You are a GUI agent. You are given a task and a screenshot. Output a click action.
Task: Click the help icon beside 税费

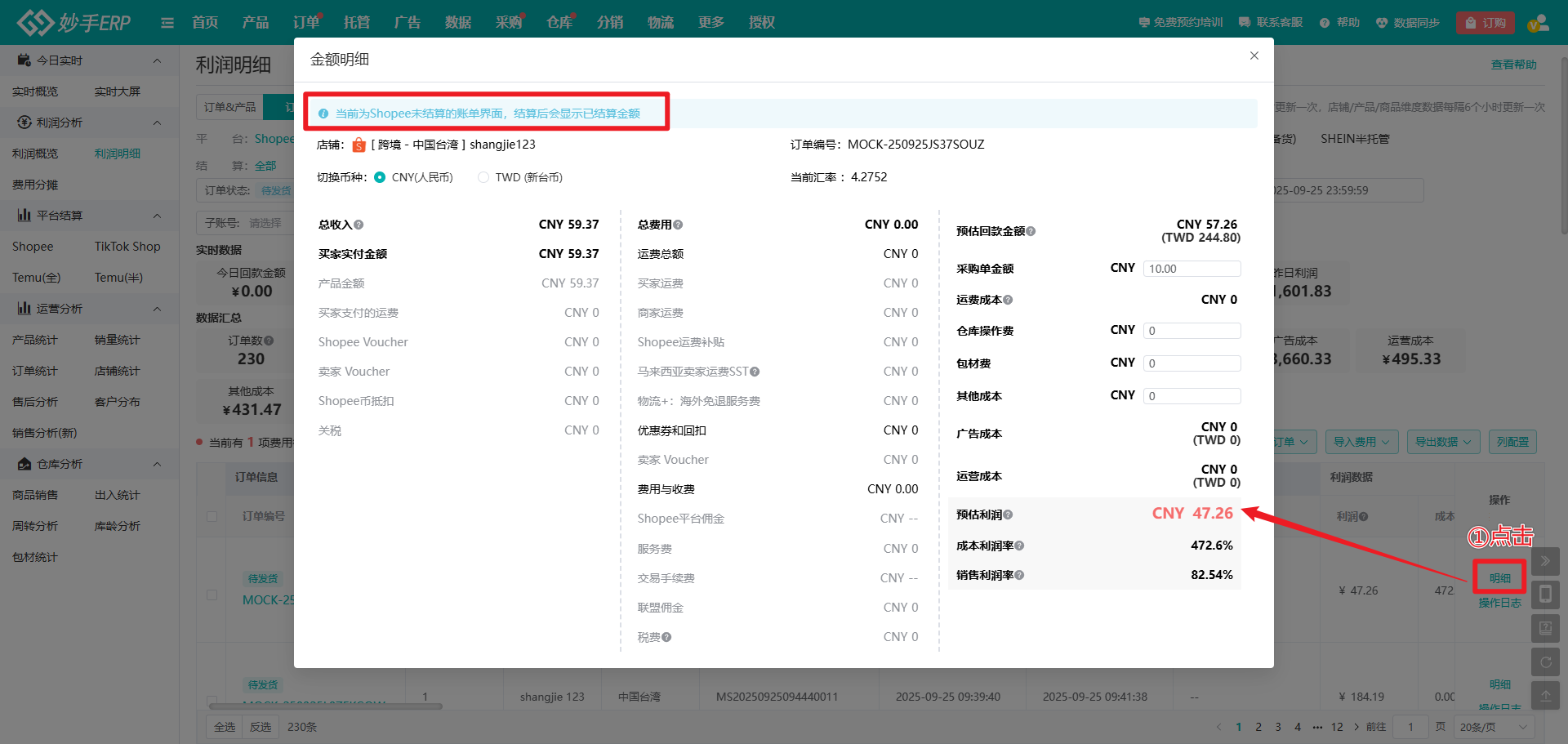pos(666,637)
